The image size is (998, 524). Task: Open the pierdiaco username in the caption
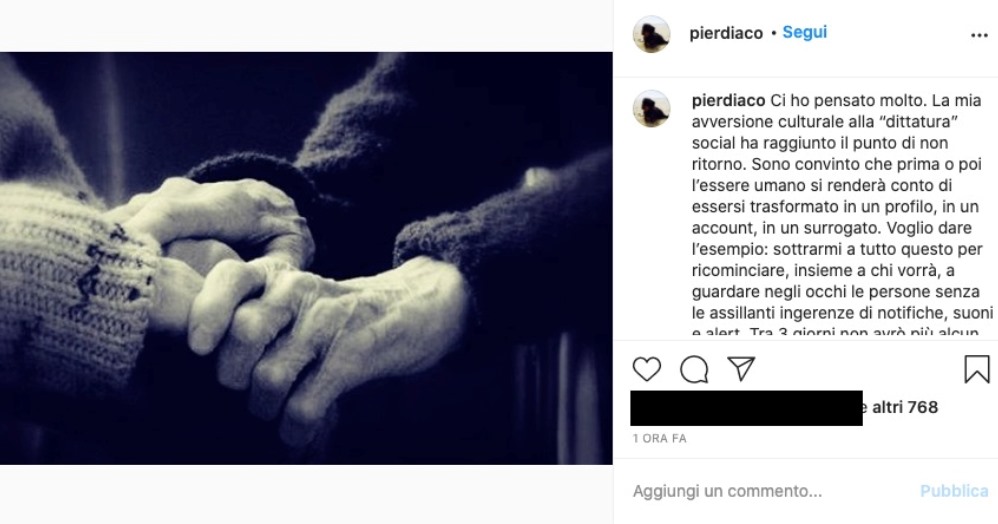[x=729, y=101]
